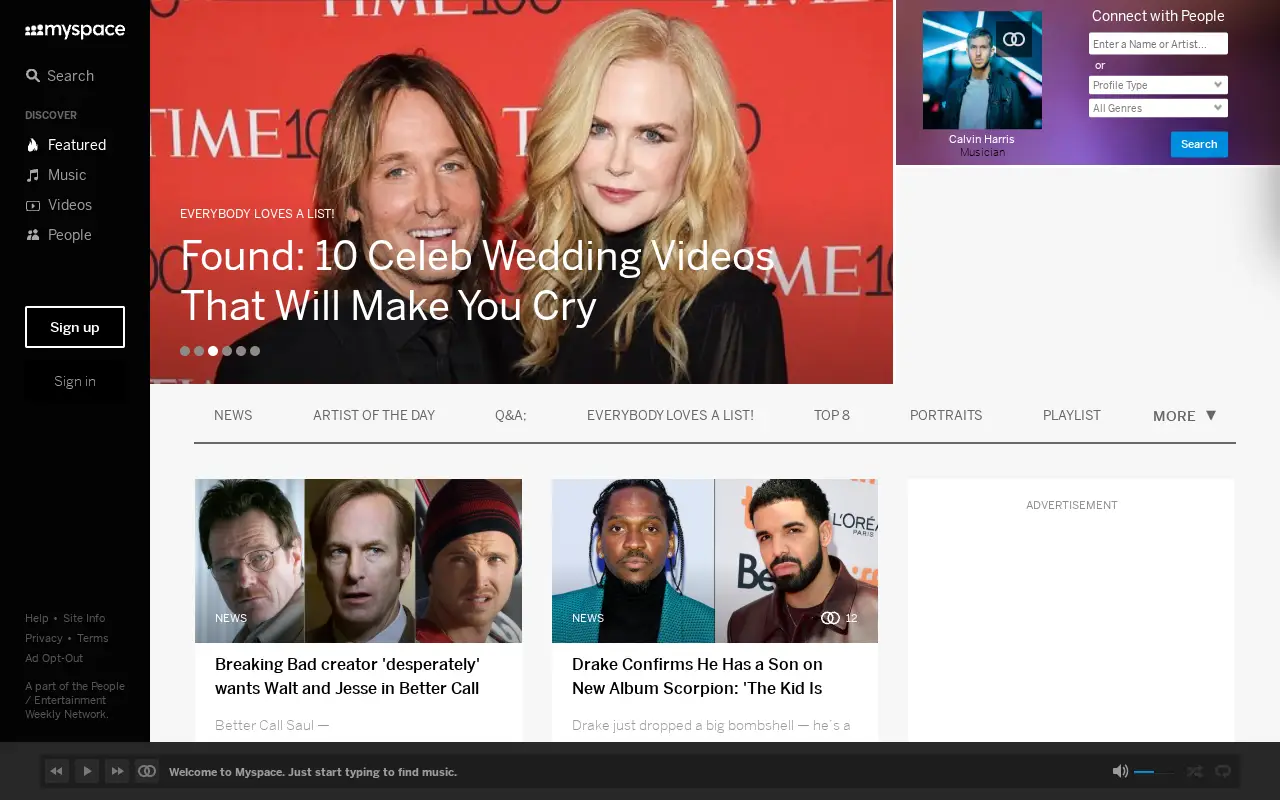
Task: Open the Breaking Bad article thumbnail
Action: [x=358, y=561]
